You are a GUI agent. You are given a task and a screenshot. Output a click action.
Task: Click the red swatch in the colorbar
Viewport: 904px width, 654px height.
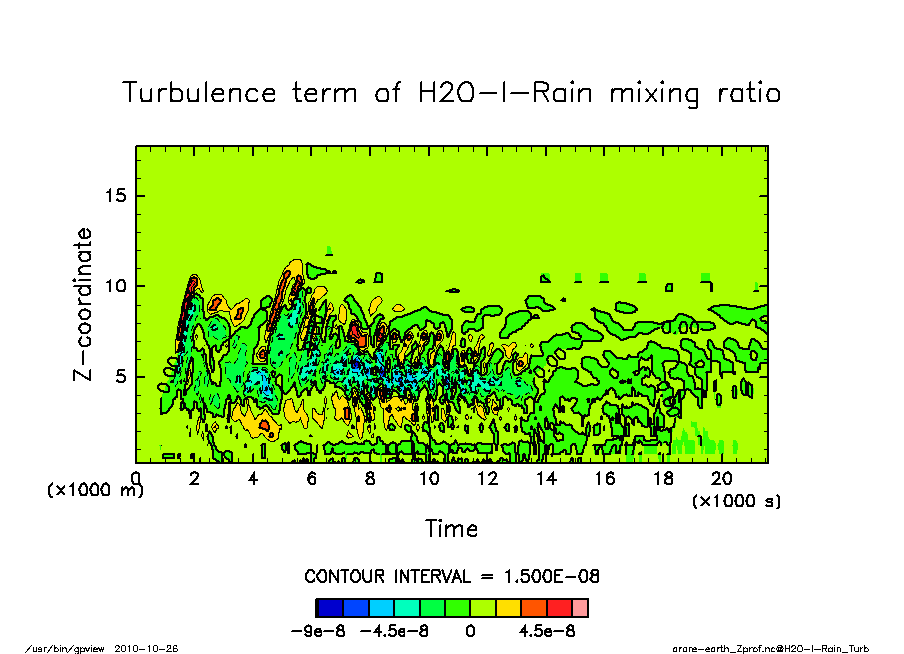click(x=559, y=607)
